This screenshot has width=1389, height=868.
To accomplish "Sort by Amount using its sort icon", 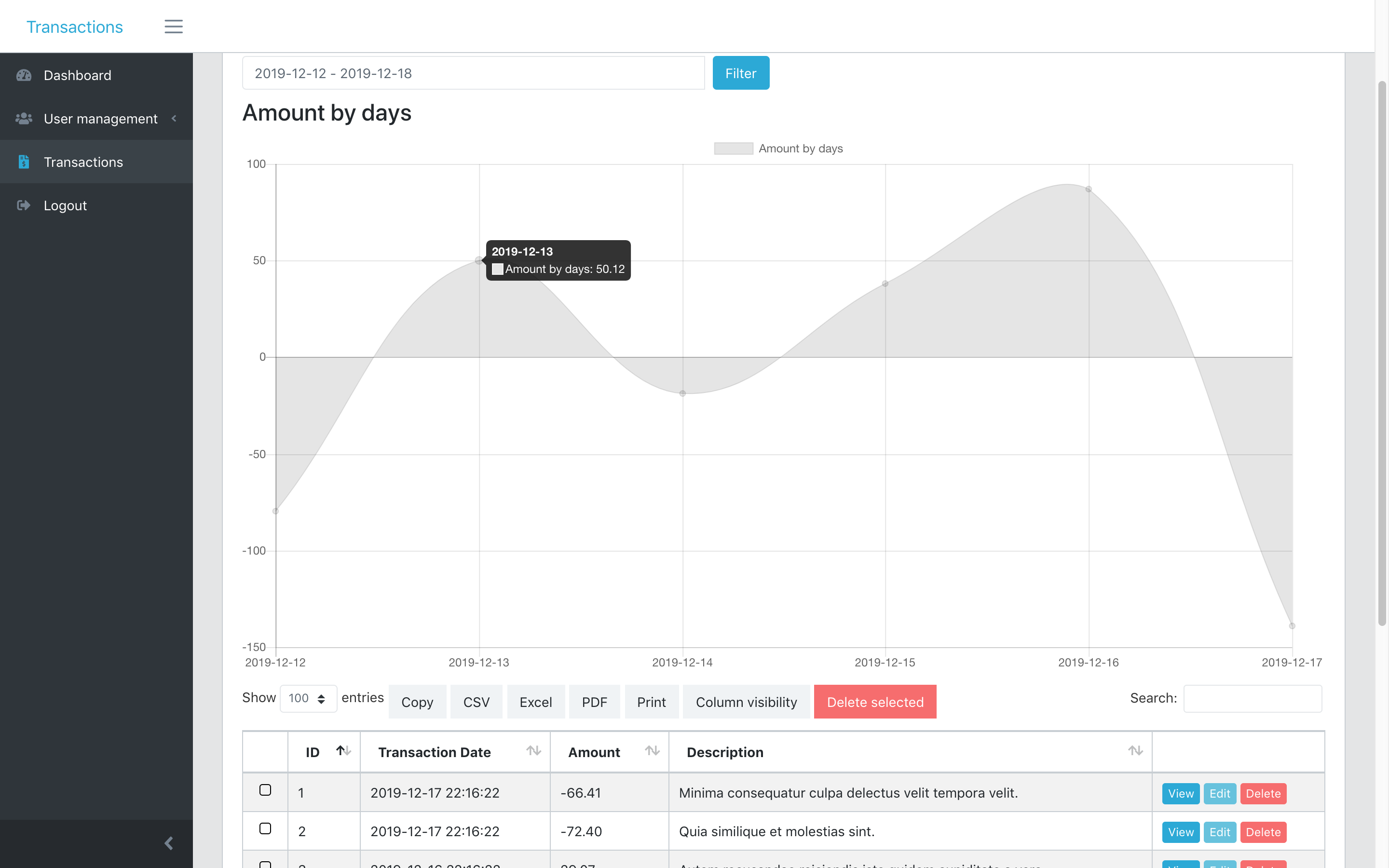I will [x=652, y=750].
